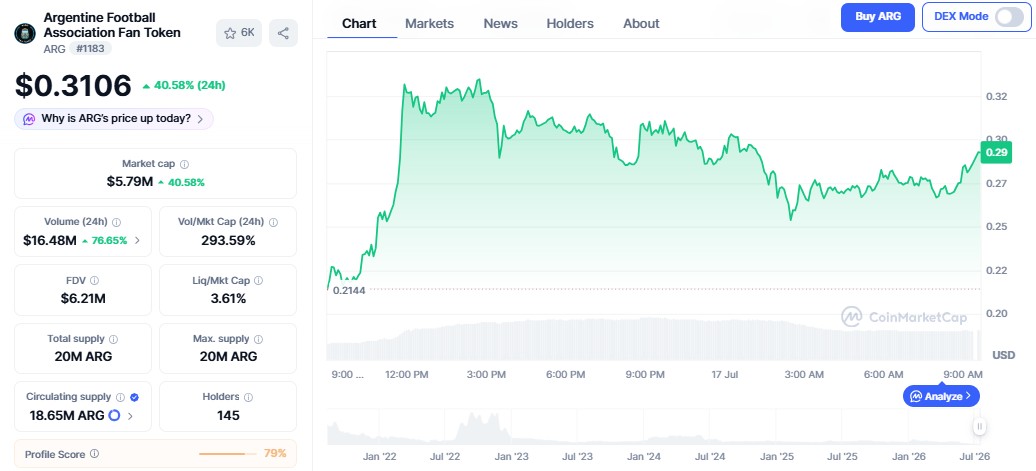Click the 79% profile score value

[275, 454]
